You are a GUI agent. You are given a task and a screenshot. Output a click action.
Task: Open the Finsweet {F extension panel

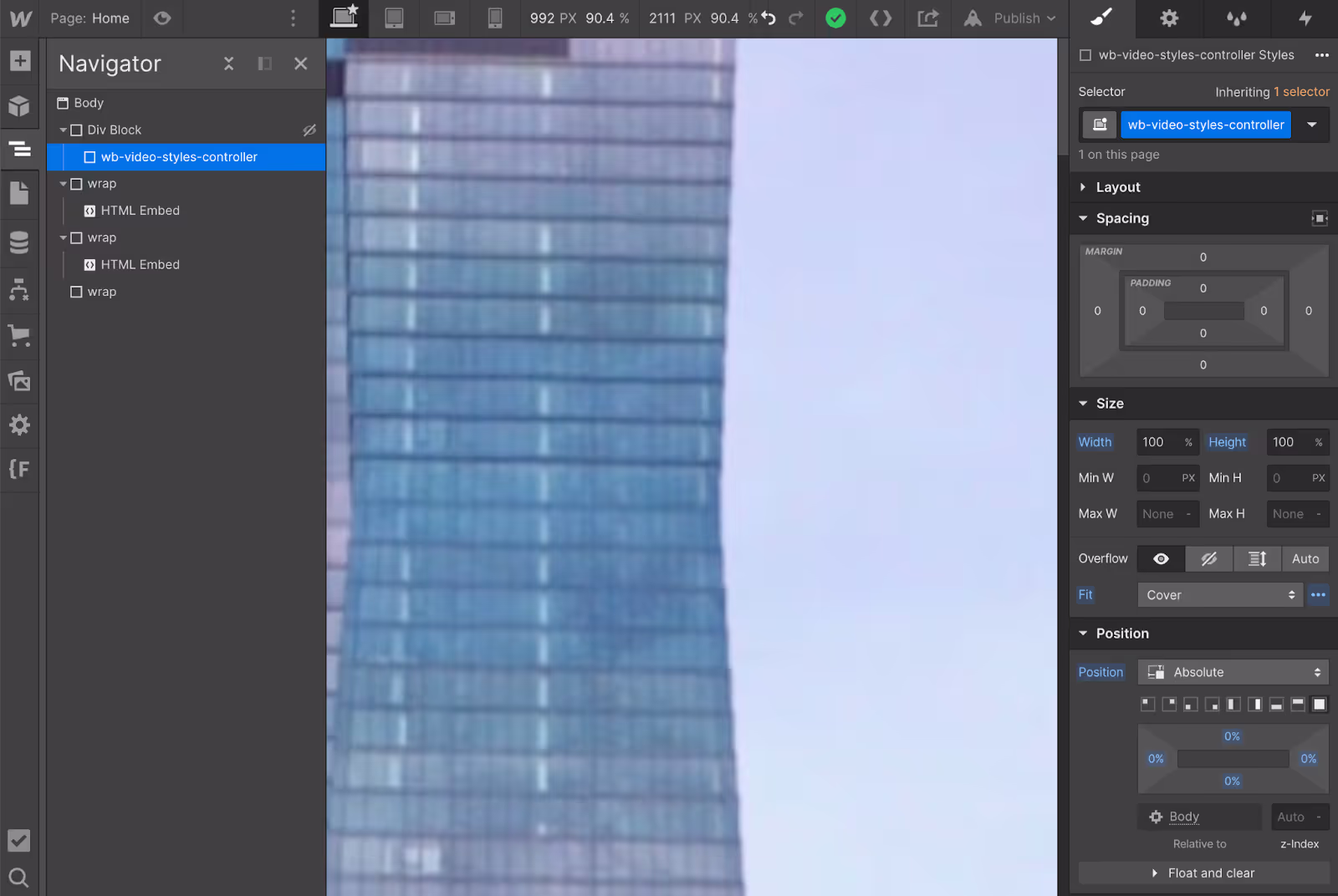19,469
